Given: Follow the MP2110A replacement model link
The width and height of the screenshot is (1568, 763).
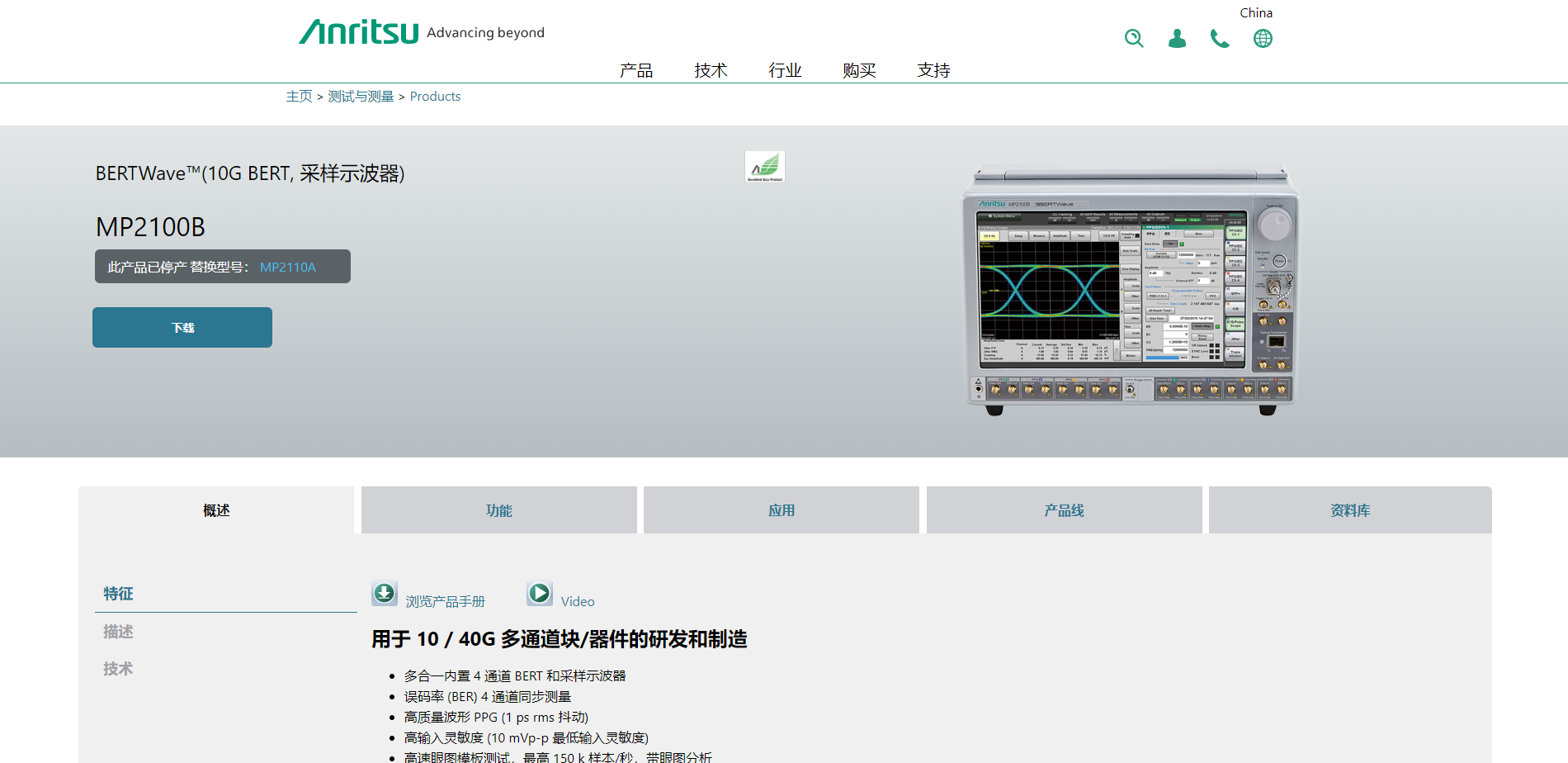Looking at the screenshot, I should [x=288, y=267].
